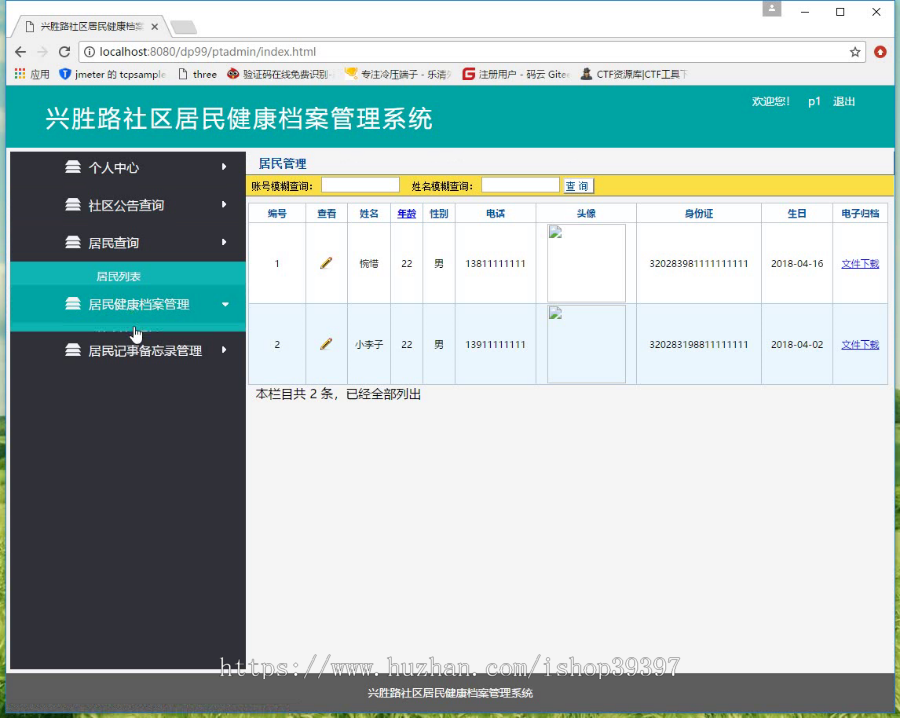The width and height of the screenshot is (900, 718).
Task: Bookmark page with the star icon
Action: click(855, 52)
